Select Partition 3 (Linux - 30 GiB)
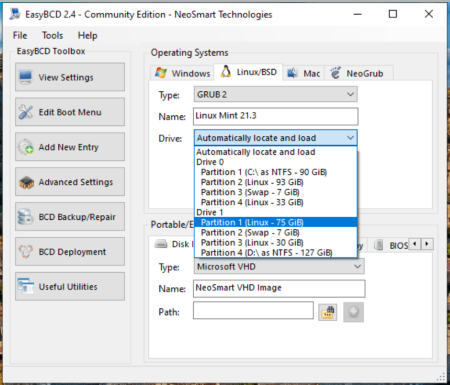Image resolution: width=450 pixels, height=385 pixels. [276, 243]
